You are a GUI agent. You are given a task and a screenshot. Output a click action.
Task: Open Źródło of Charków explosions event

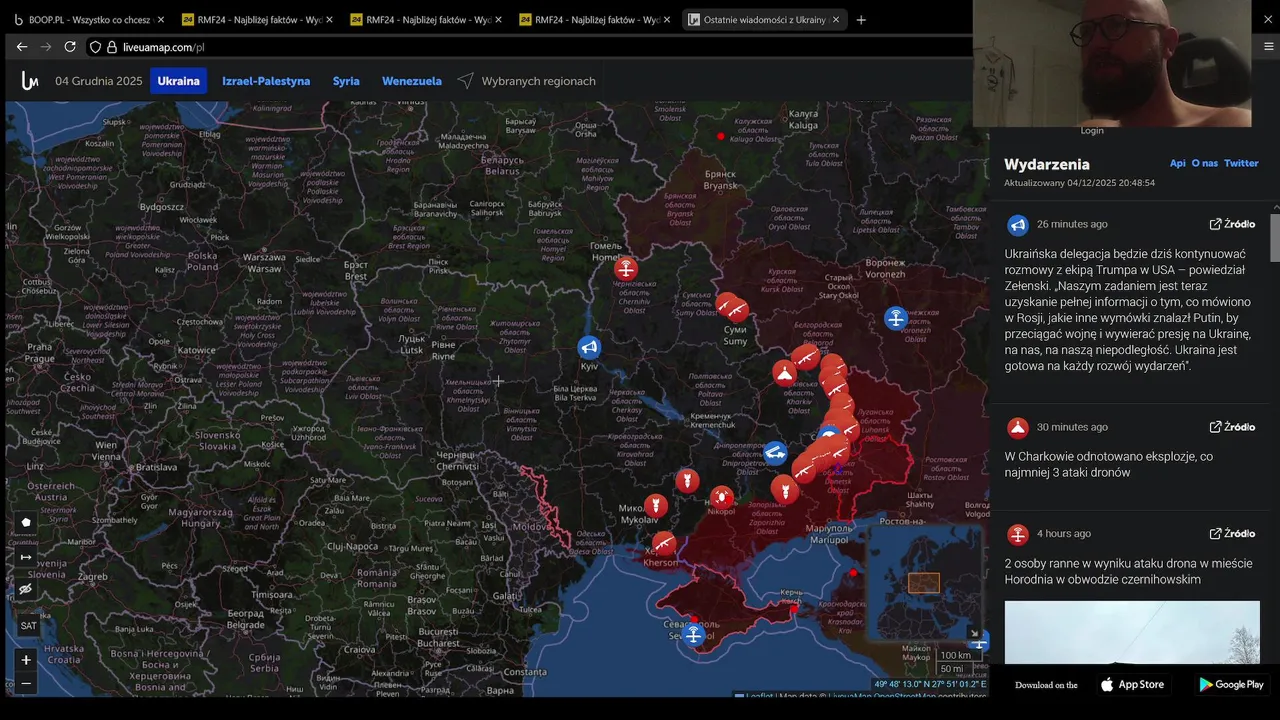point(1232,427)
